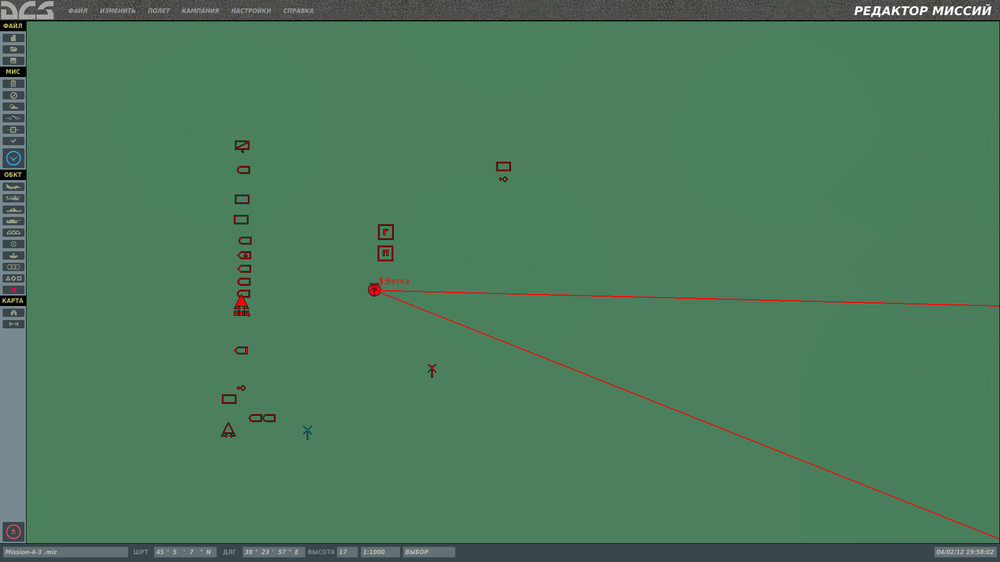Click the latitude 45° 5' 7" N field

point(184,552)
